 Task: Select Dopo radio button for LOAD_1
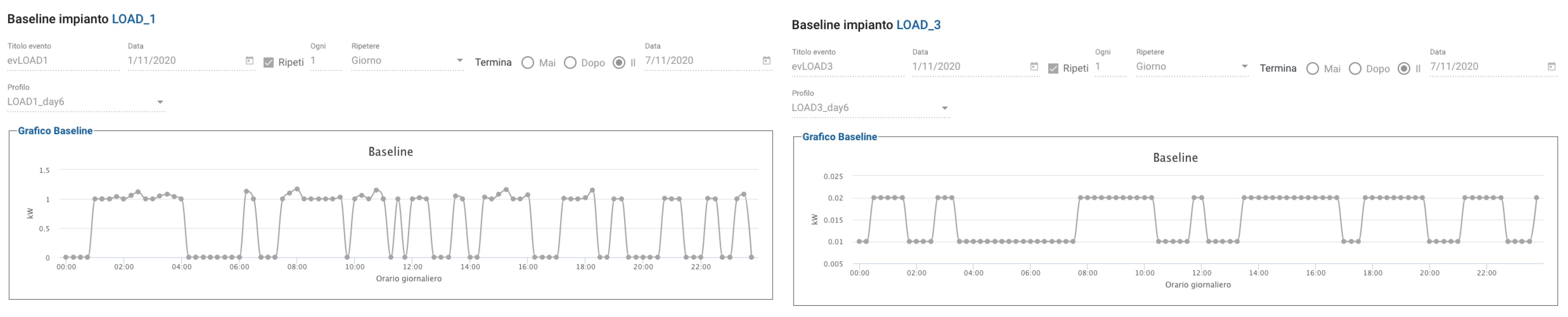pos(570,63)
